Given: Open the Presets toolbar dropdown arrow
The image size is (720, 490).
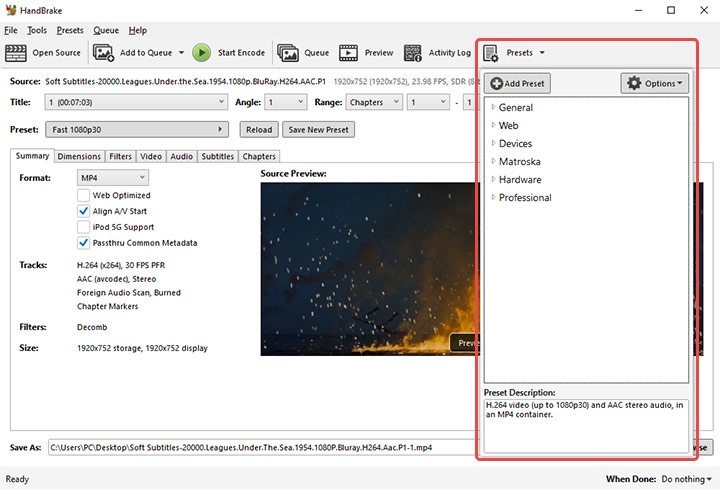Looking at the screenshot, I should click(x=542, y=53).
